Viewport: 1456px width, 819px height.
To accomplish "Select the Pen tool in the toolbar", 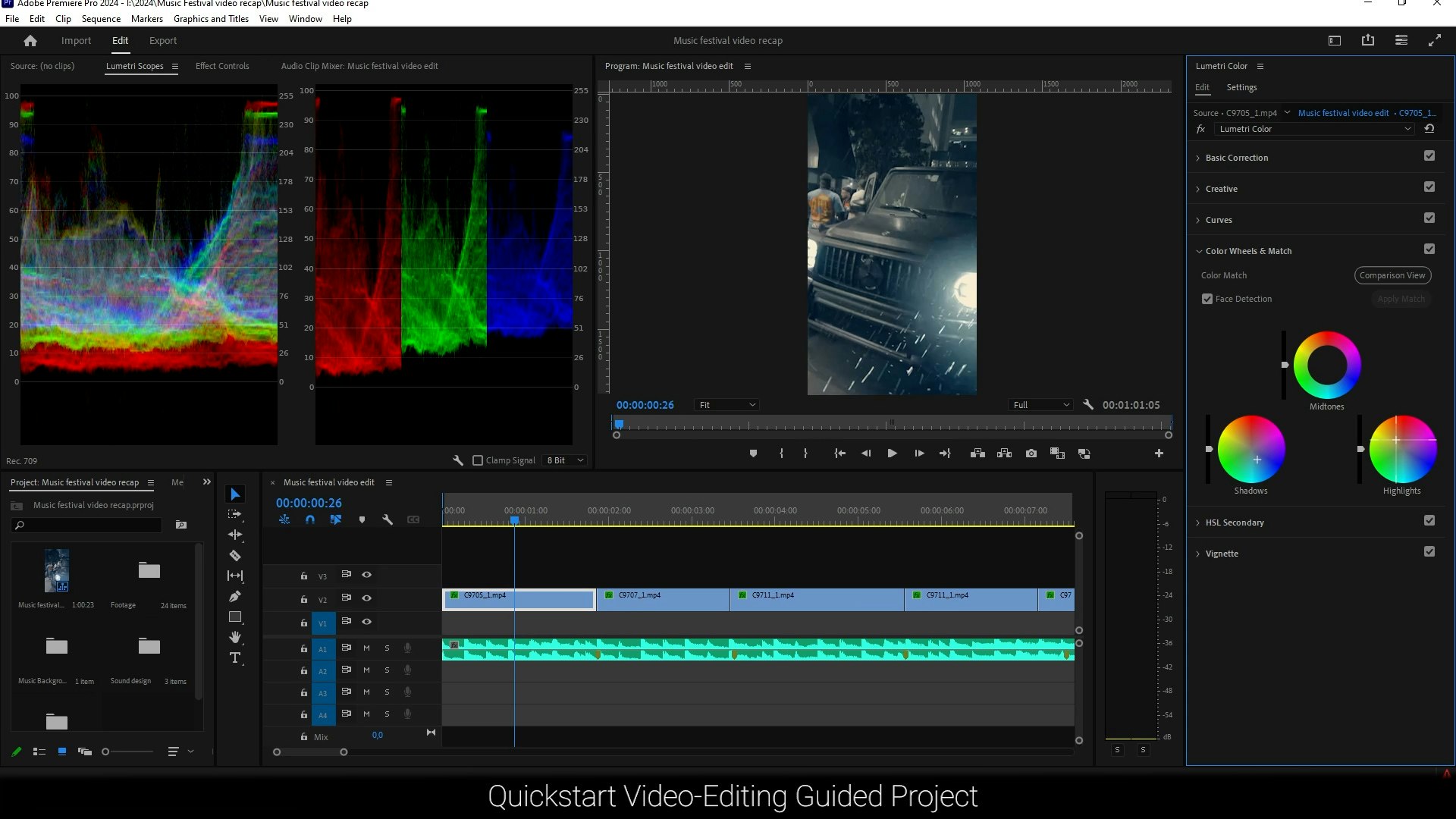I will pyautogui.click(x=235, y=597).
